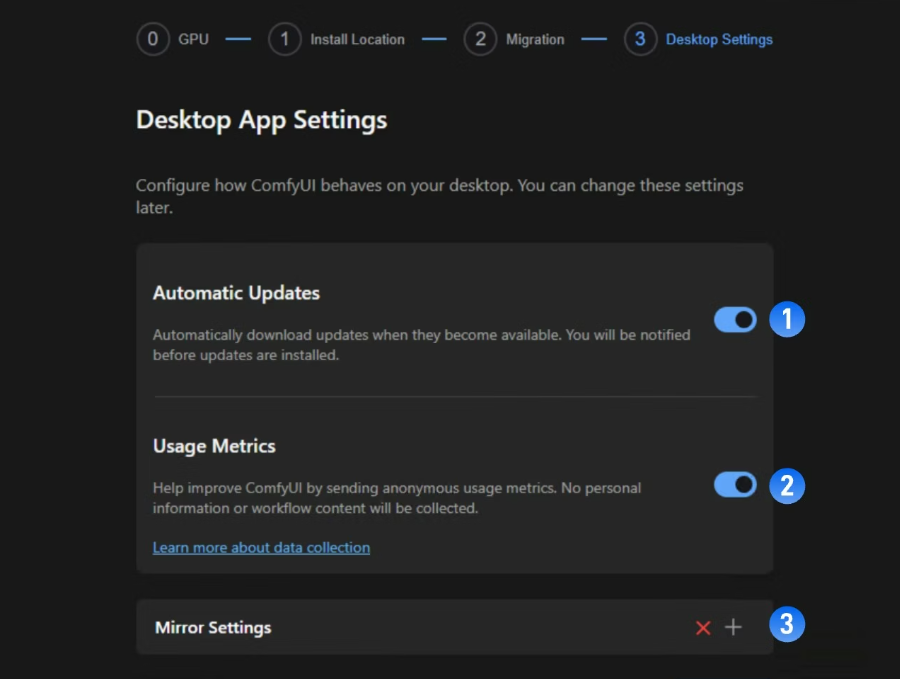Click the Usage Metrics heading
Image resolution: width=900 pixels, height=679 pixels.
coord(214,446)
